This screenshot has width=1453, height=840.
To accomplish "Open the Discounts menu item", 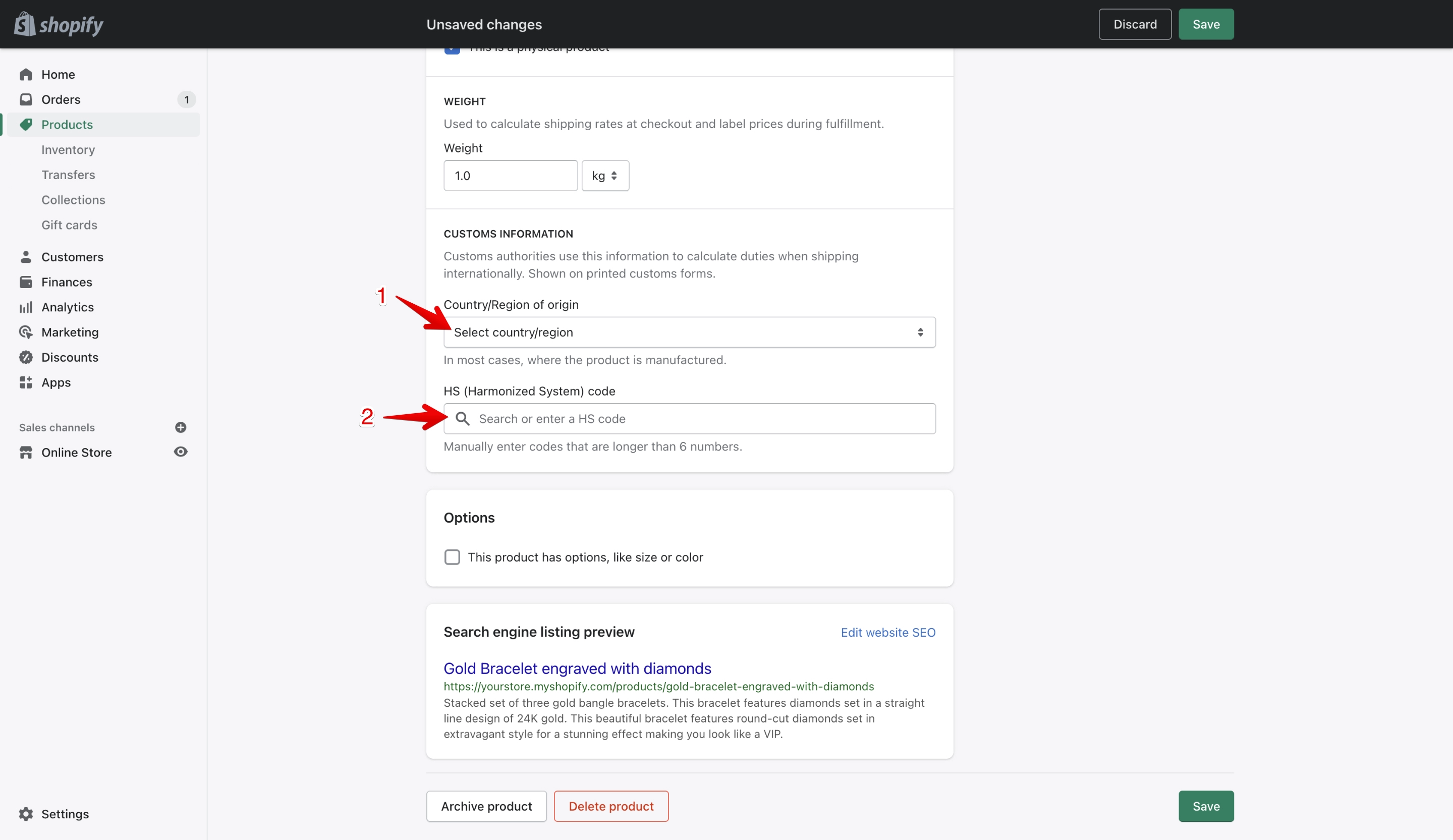I will (x=70, y=358).
